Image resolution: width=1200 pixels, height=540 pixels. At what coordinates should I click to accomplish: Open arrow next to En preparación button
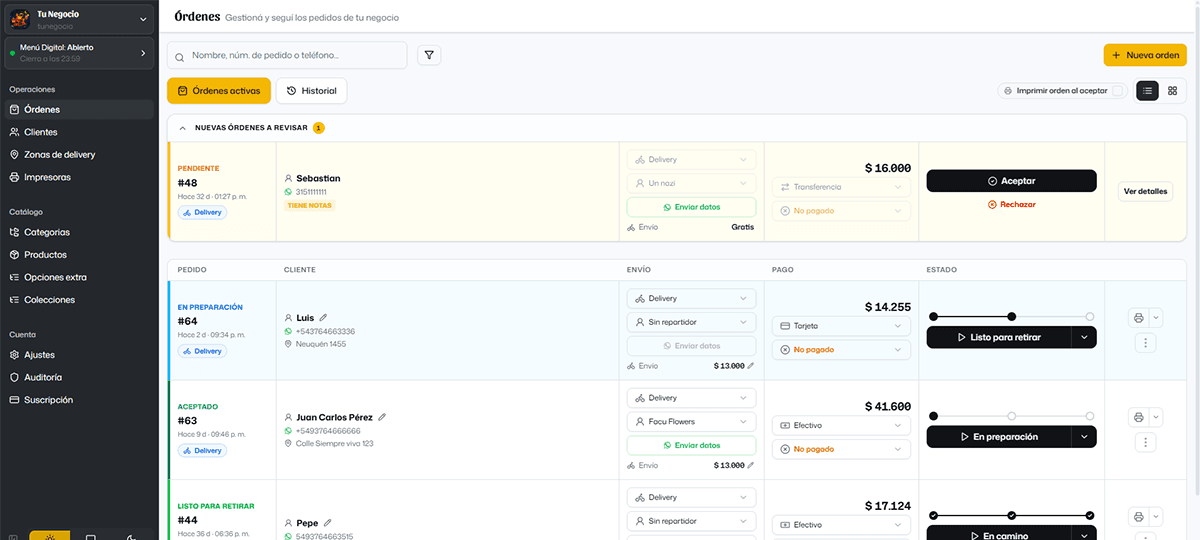(x=1084, y=437)
